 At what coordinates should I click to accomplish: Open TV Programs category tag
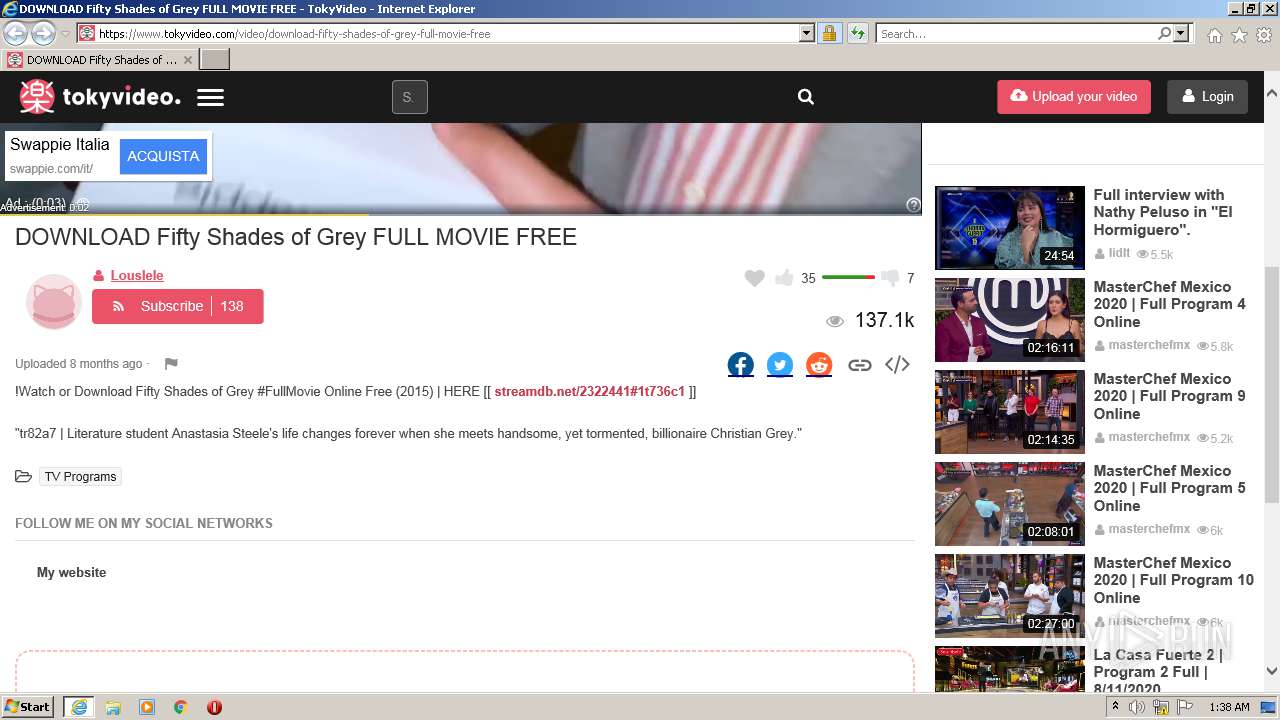pos(80,477)
